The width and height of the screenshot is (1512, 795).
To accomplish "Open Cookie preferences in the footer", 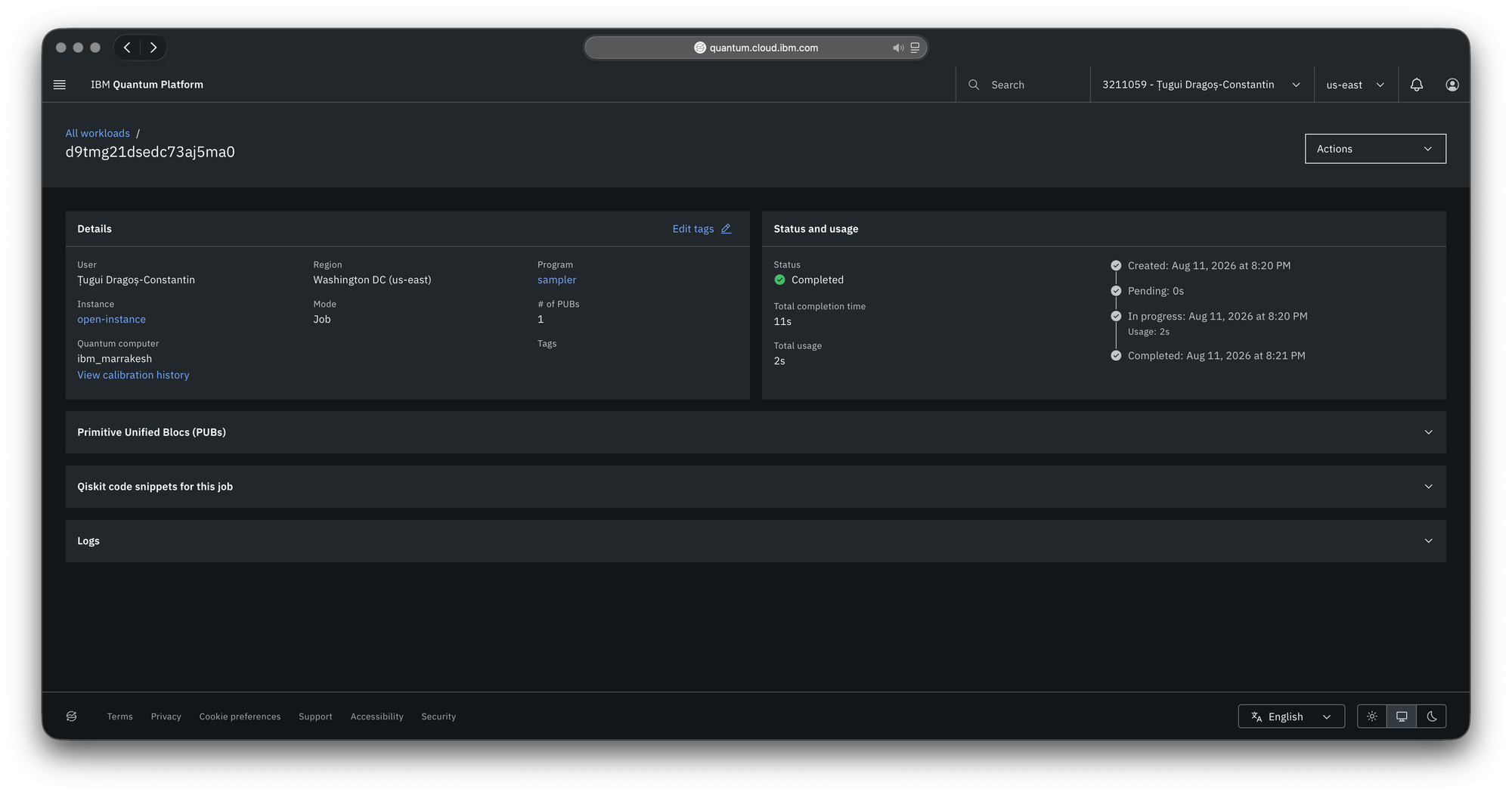I will coord(240,716).
